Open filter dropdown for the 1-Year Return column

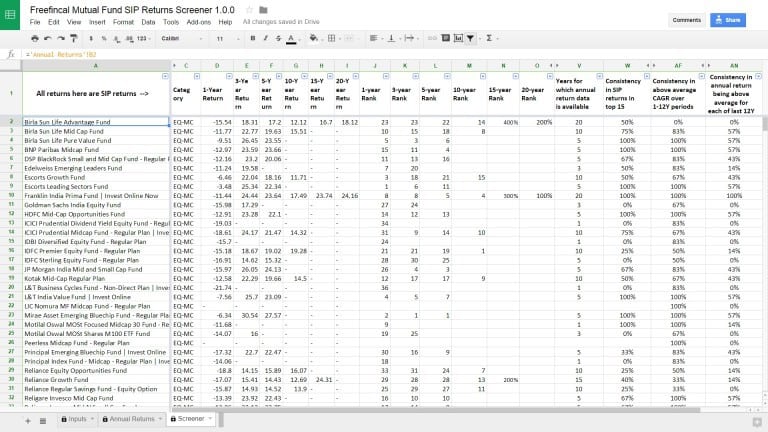click(x=229, y=76)
